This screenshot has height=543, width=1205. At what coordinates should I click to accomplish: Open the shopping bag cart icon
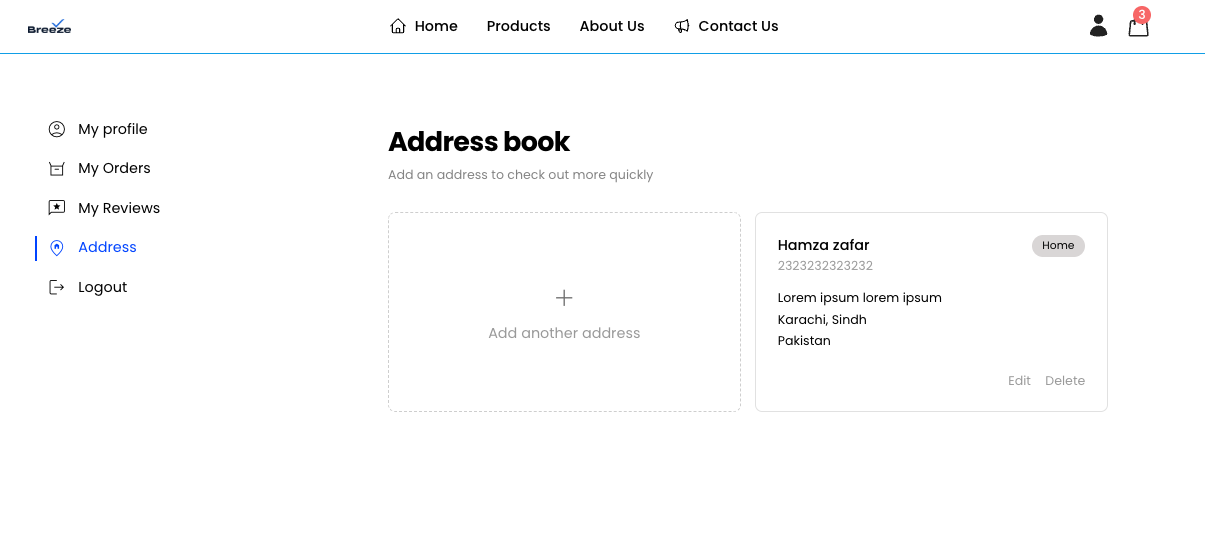click(x=1138, y=27)
